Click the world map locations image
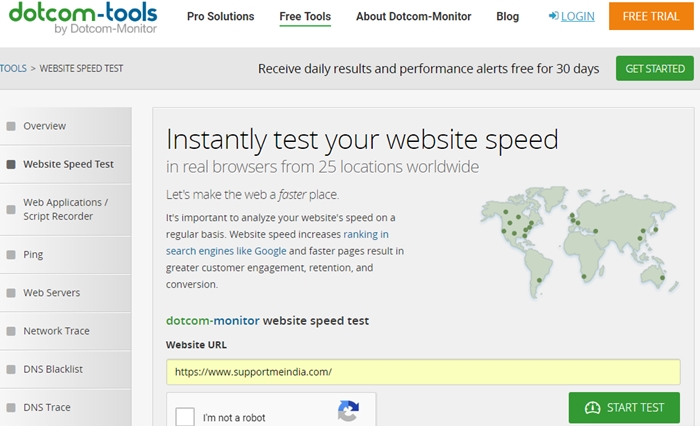Screen dimensions: 700x426 pyautogui.click(x=579, y=242)
